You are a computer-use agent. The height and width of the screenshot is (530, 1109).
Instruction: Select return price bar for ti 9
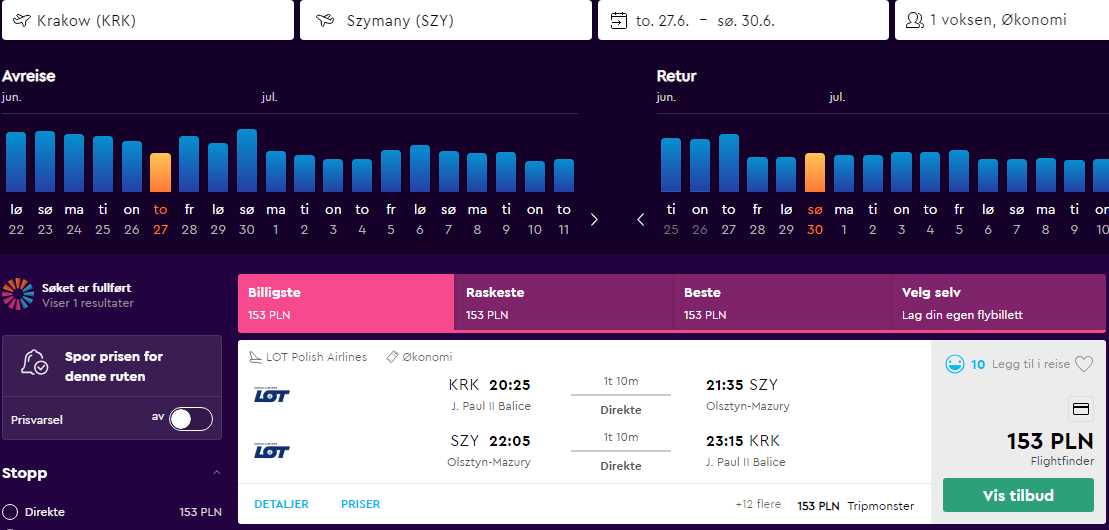click(1074, 176)
